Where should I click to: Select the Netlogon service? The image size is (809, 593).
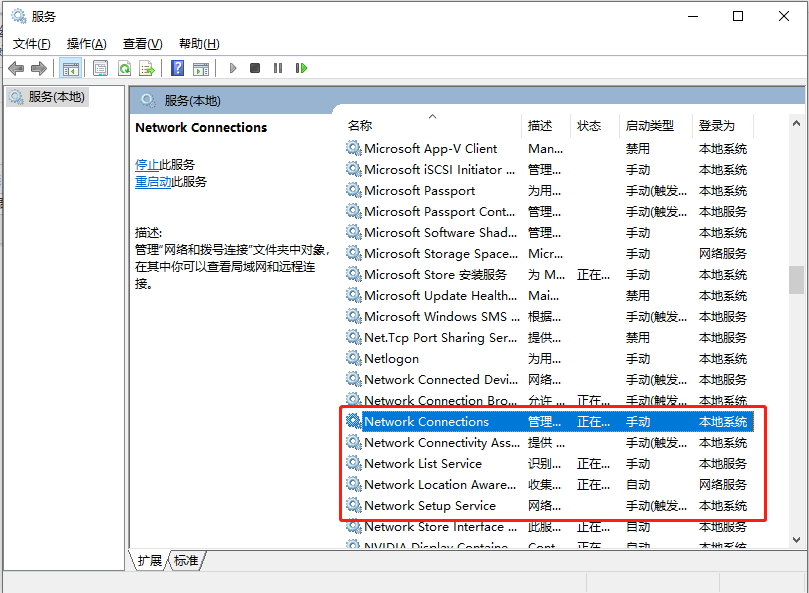point(549,358)
